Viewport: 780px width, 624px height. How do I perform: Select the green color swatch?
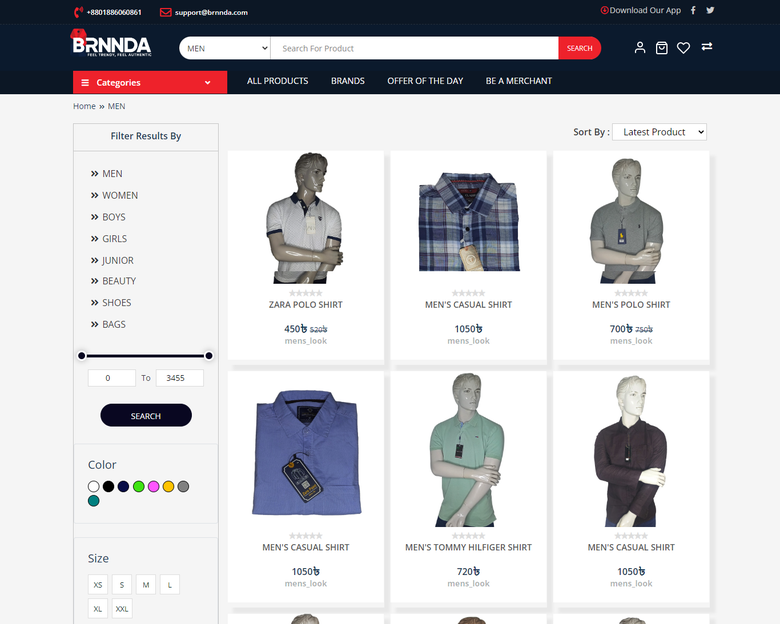[139, 486]
